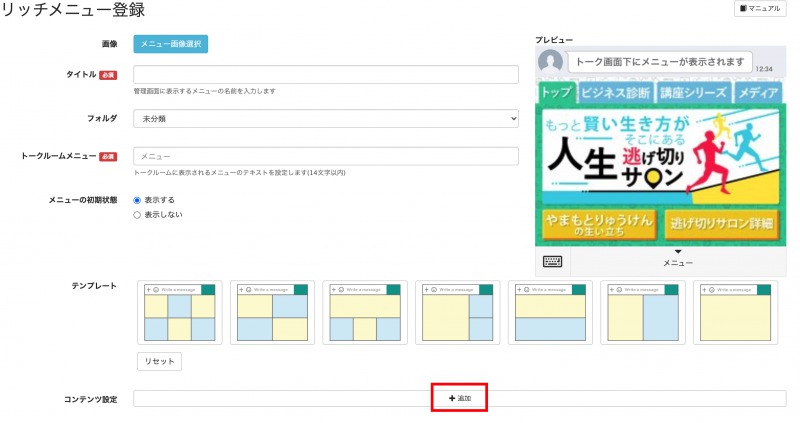Choose template with wide top and three bottom cells

point(365,313)
